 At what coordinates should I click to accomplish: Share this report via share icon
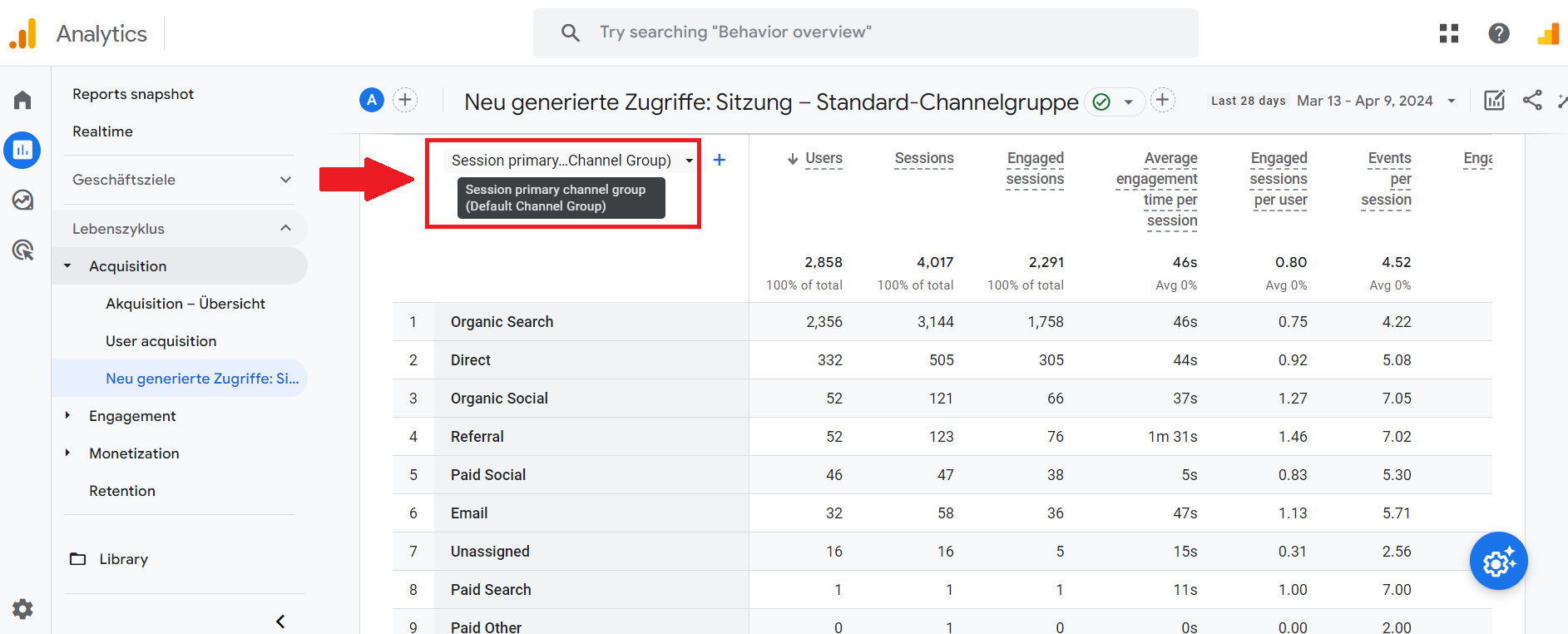pos(1532,101)
